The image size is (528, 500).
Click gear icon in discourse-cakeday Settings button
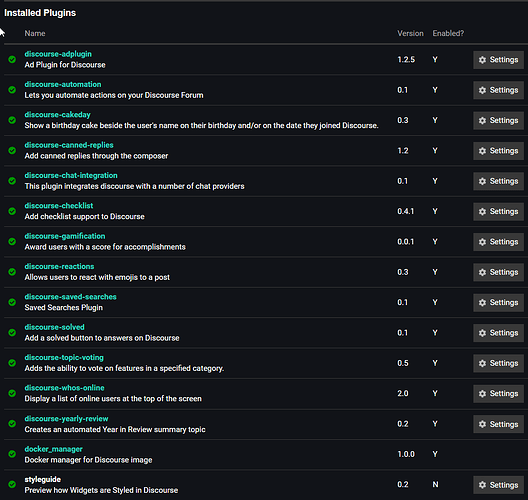(x=482, y=121)
